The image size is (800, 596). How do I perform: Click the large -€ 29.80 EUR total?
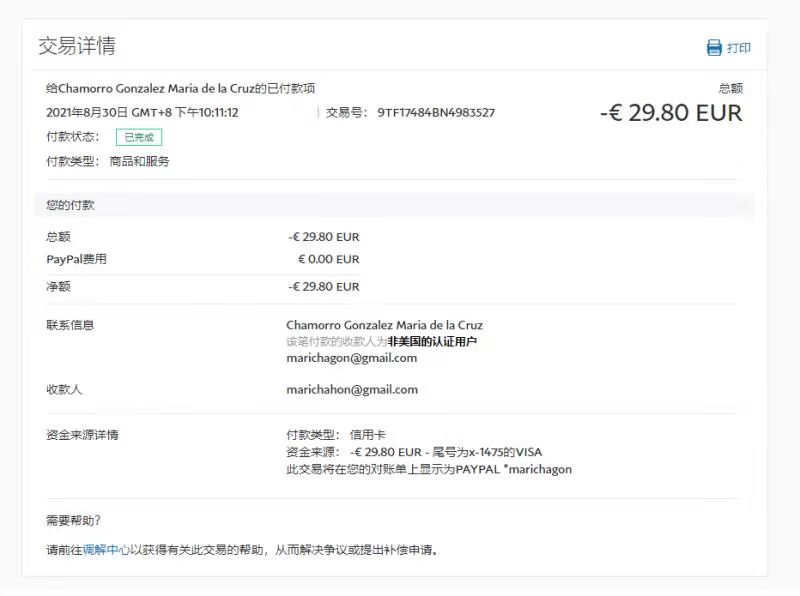pos(671,113)
